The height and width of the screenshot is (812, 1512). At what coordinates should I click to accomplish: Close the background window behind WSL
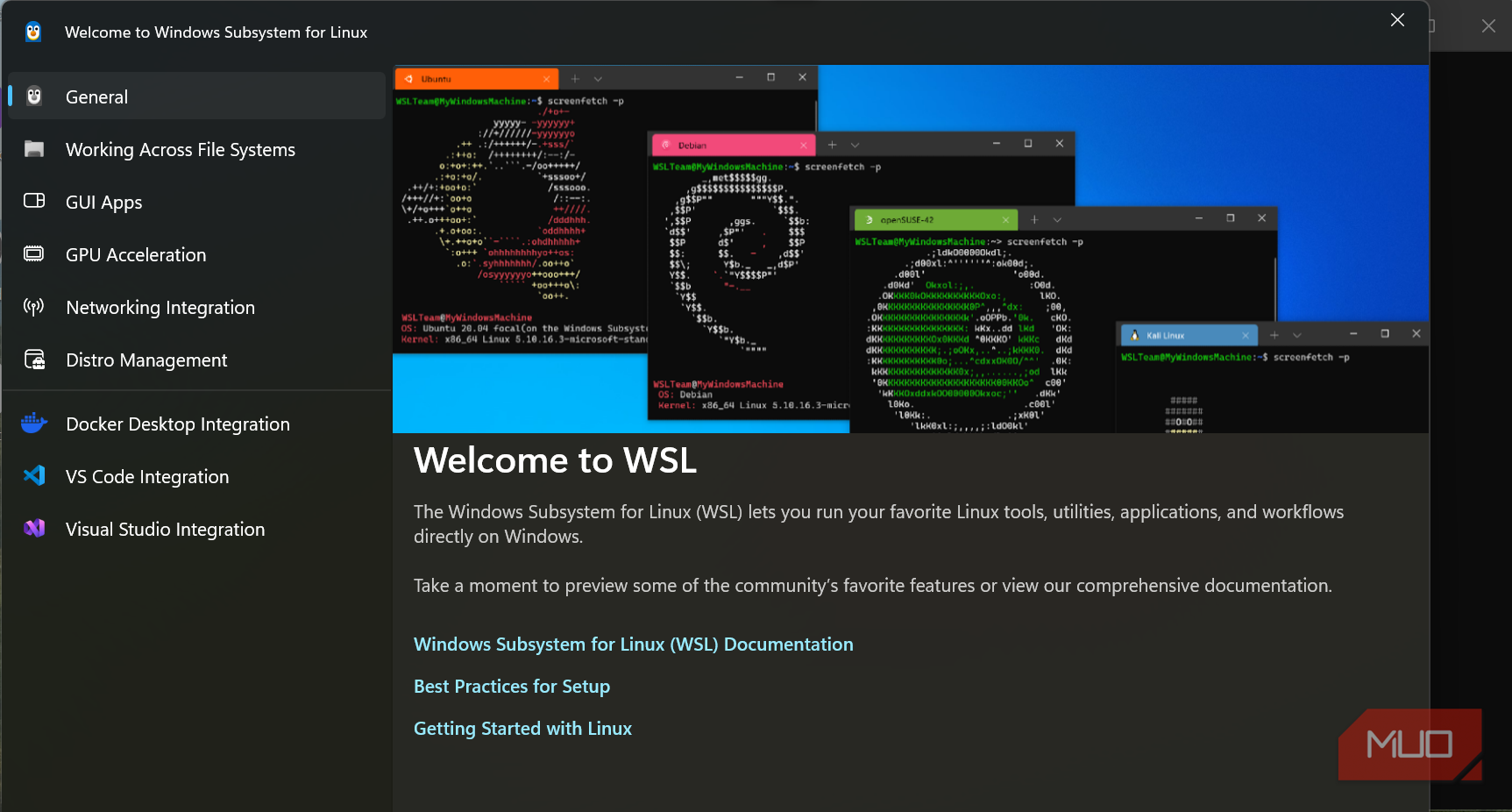tap(1488, 26)
